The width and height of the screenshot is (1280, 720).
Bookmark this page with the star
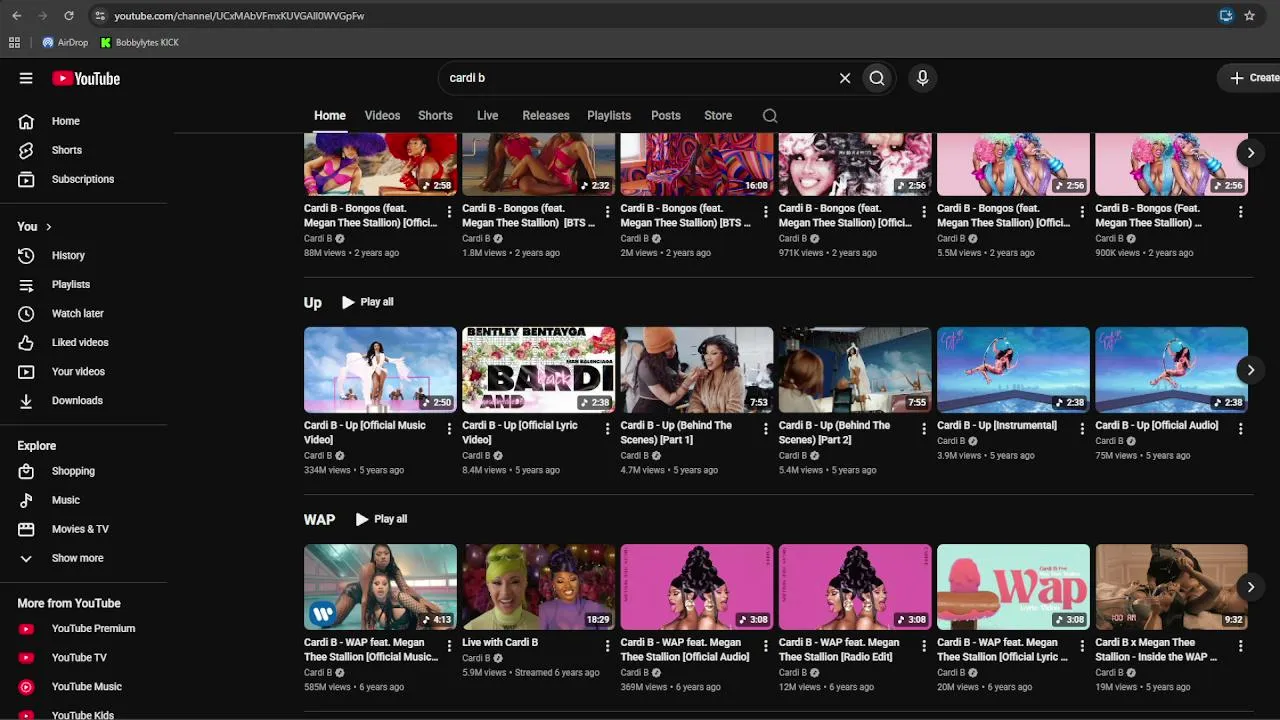click(x=1249, y=16)
